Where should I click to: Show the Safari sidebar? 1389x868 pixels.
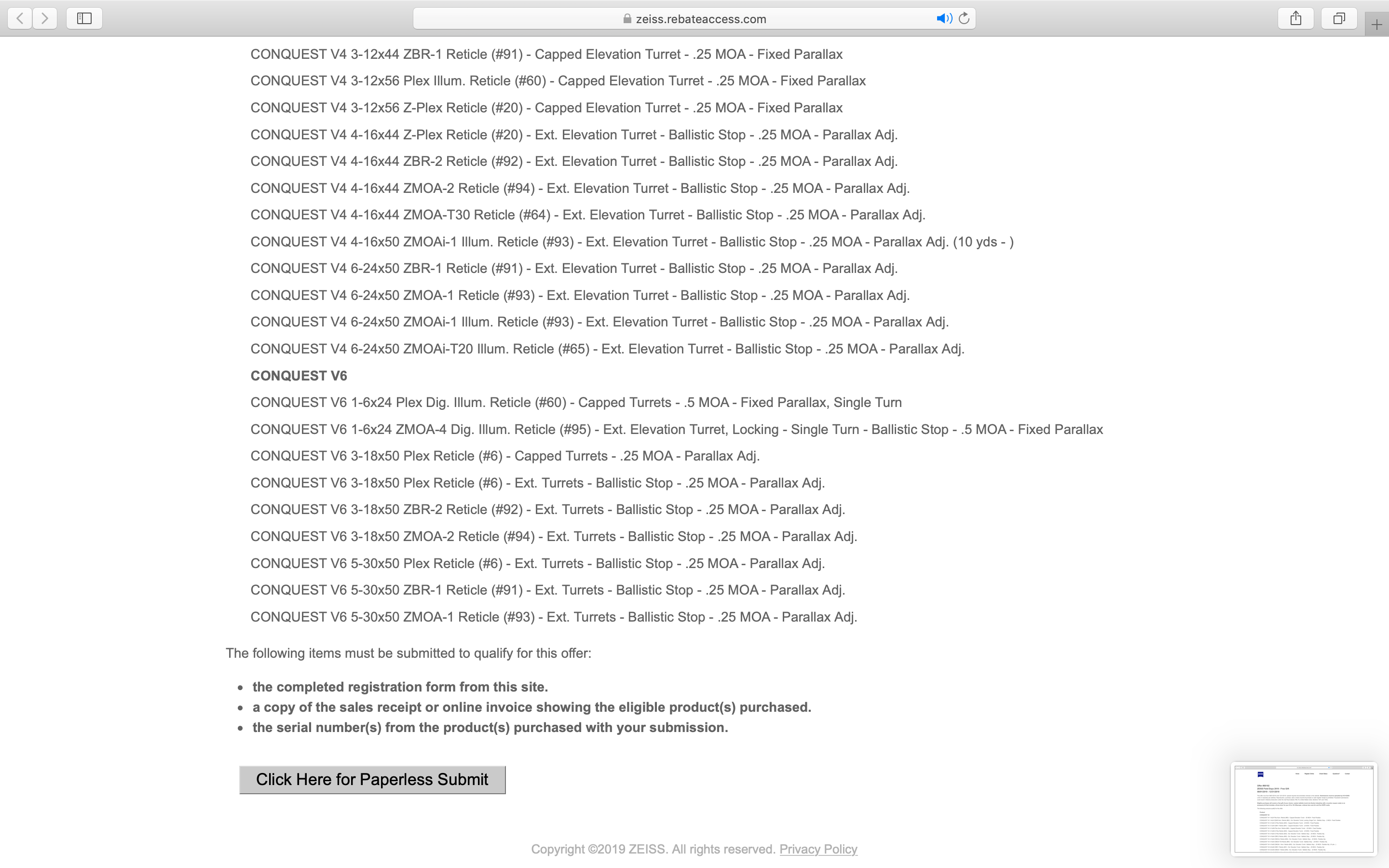click(x=84, y=18)
